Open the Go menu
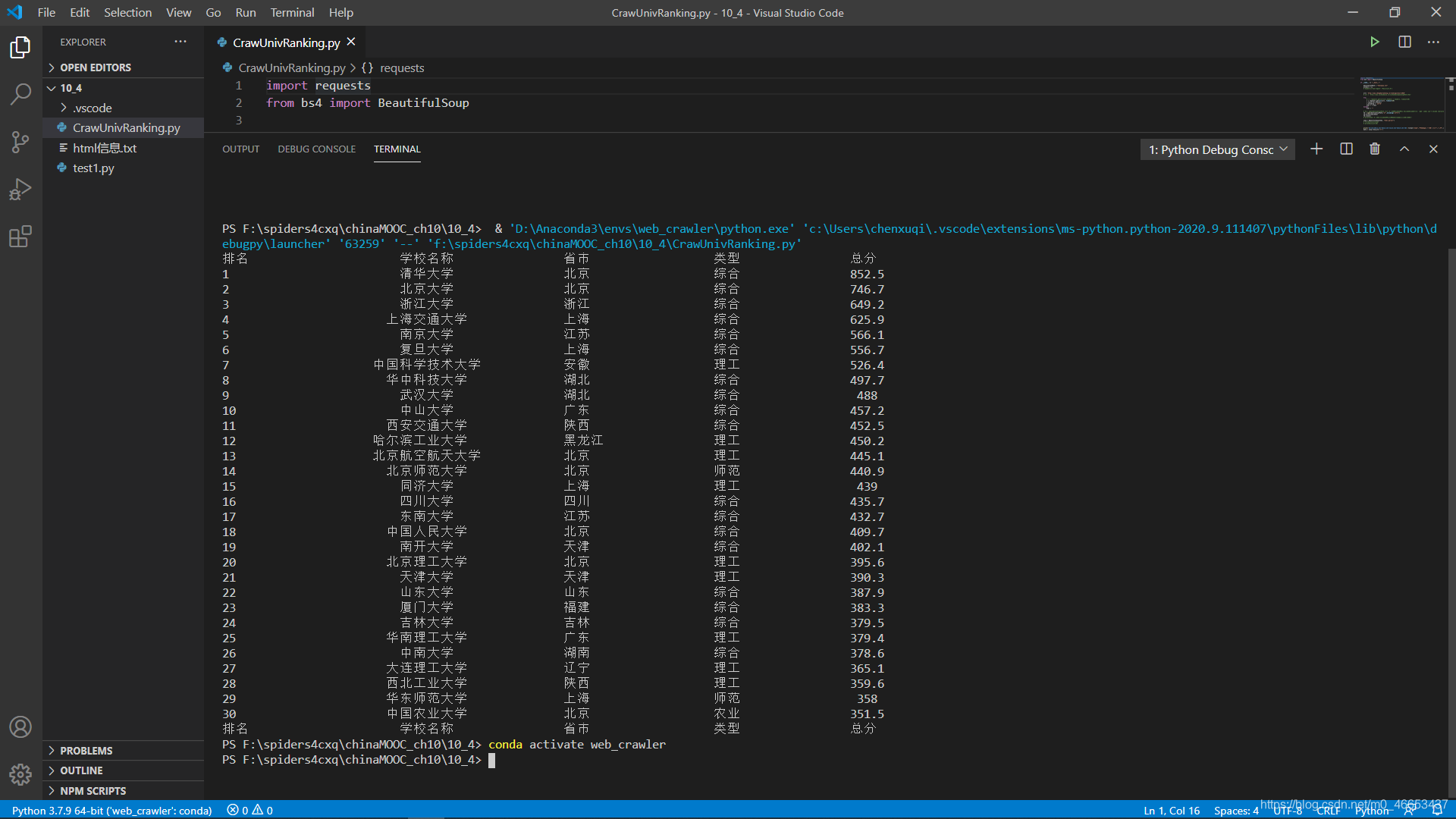The width and height of the screenshot is (1456, 819). click(213, 12)
